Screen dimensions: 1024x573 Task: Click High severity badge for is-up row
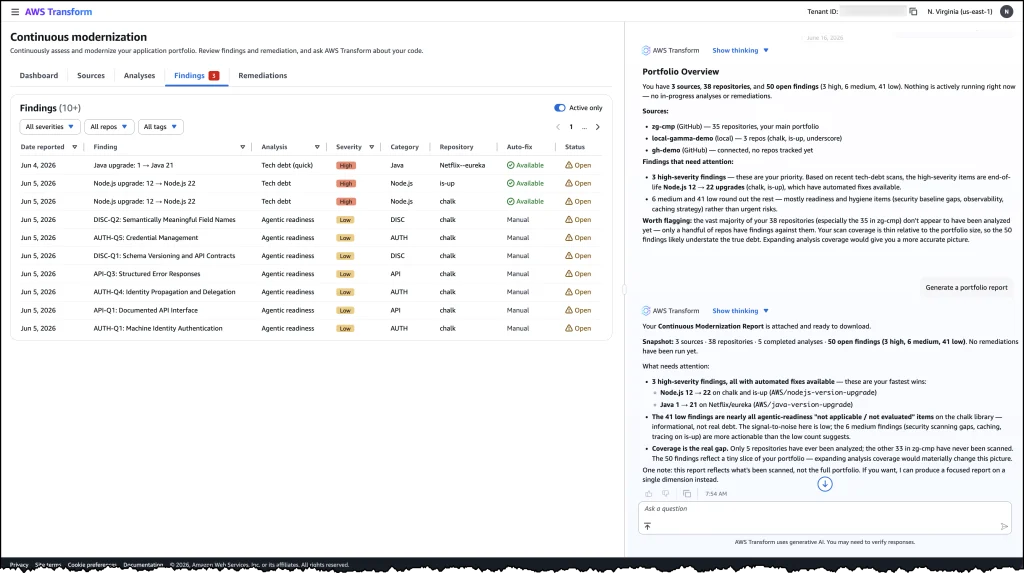coord(345,184)
